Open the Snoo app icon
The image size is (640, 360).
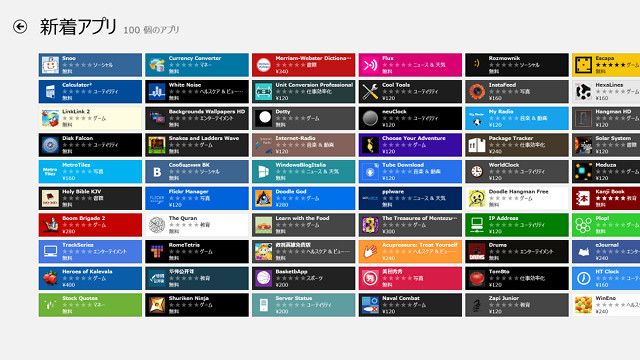tap(50, 65)
